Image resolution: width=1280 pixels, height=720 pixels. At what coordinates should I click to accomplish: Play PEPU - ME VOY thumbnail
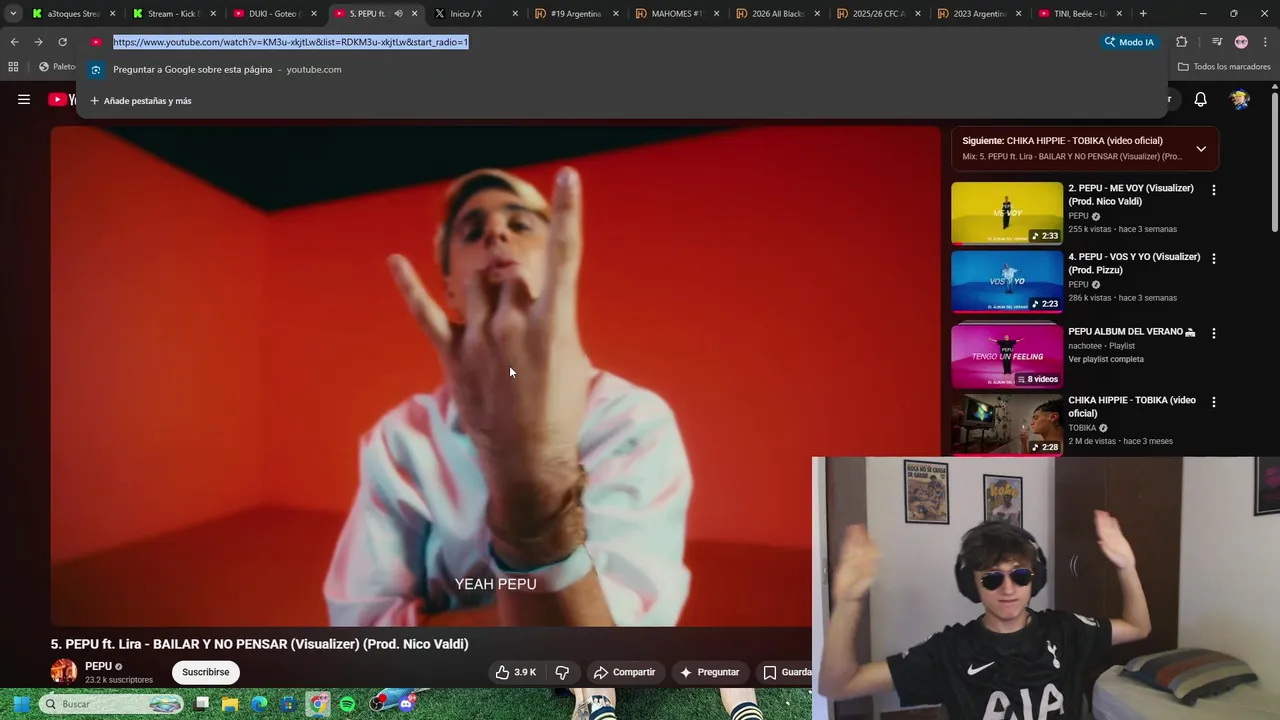1007,213
